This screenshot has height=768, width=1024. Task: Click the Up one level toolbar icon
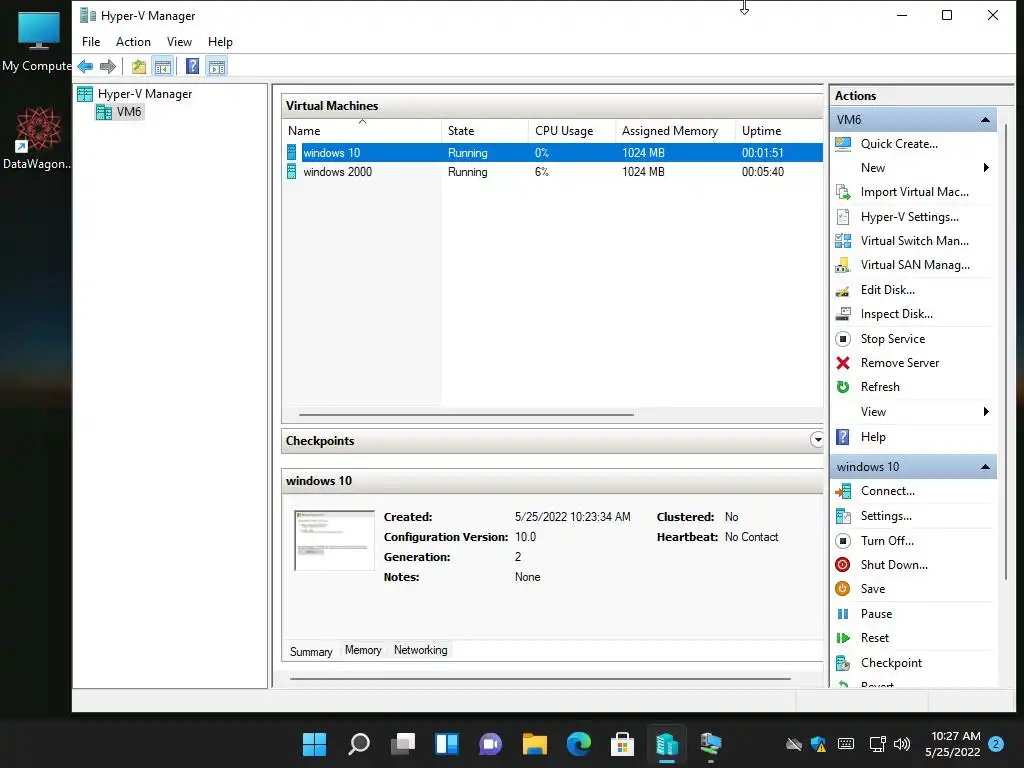tap(138, 66)
